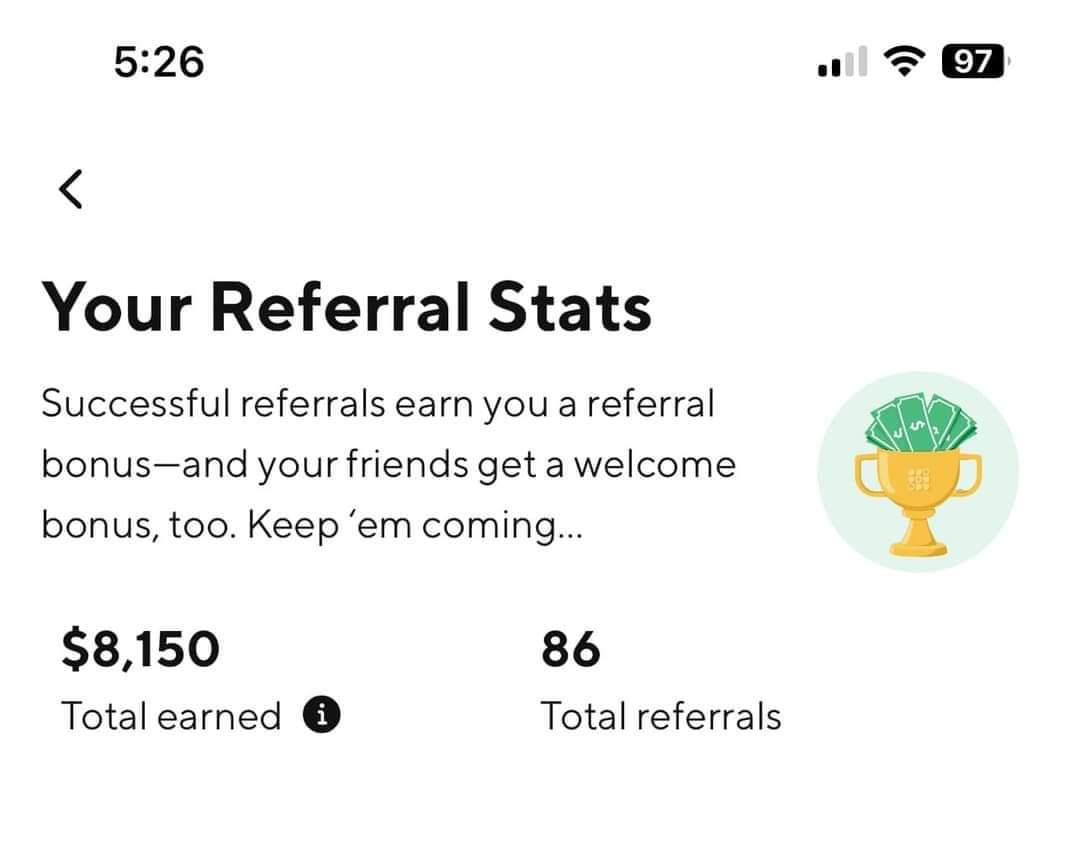This screenshot has height=843, width=1080.
Task: Tap the Wi-Fi status icon
Action: tap(905, 61)
